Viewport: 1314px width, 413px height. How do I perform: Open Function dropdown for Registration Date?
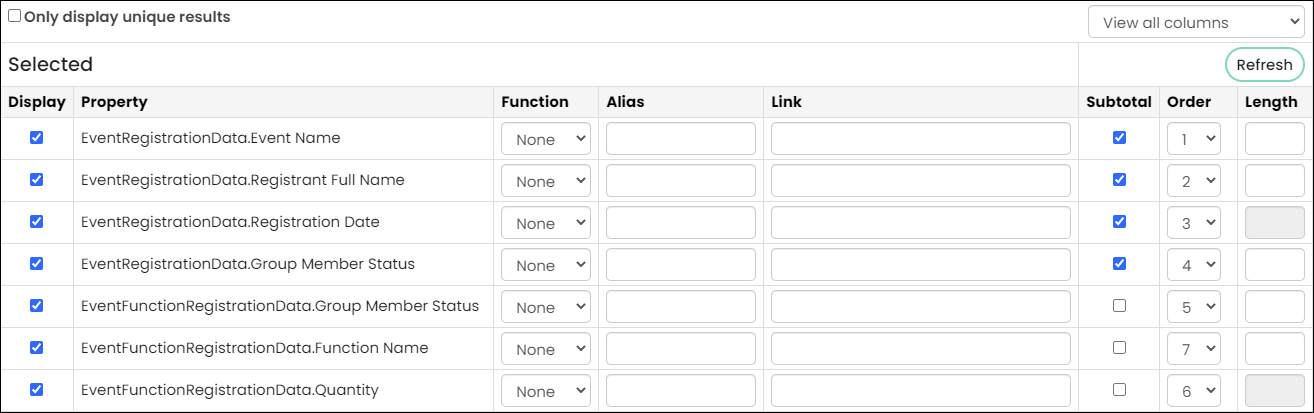point(546,223)
